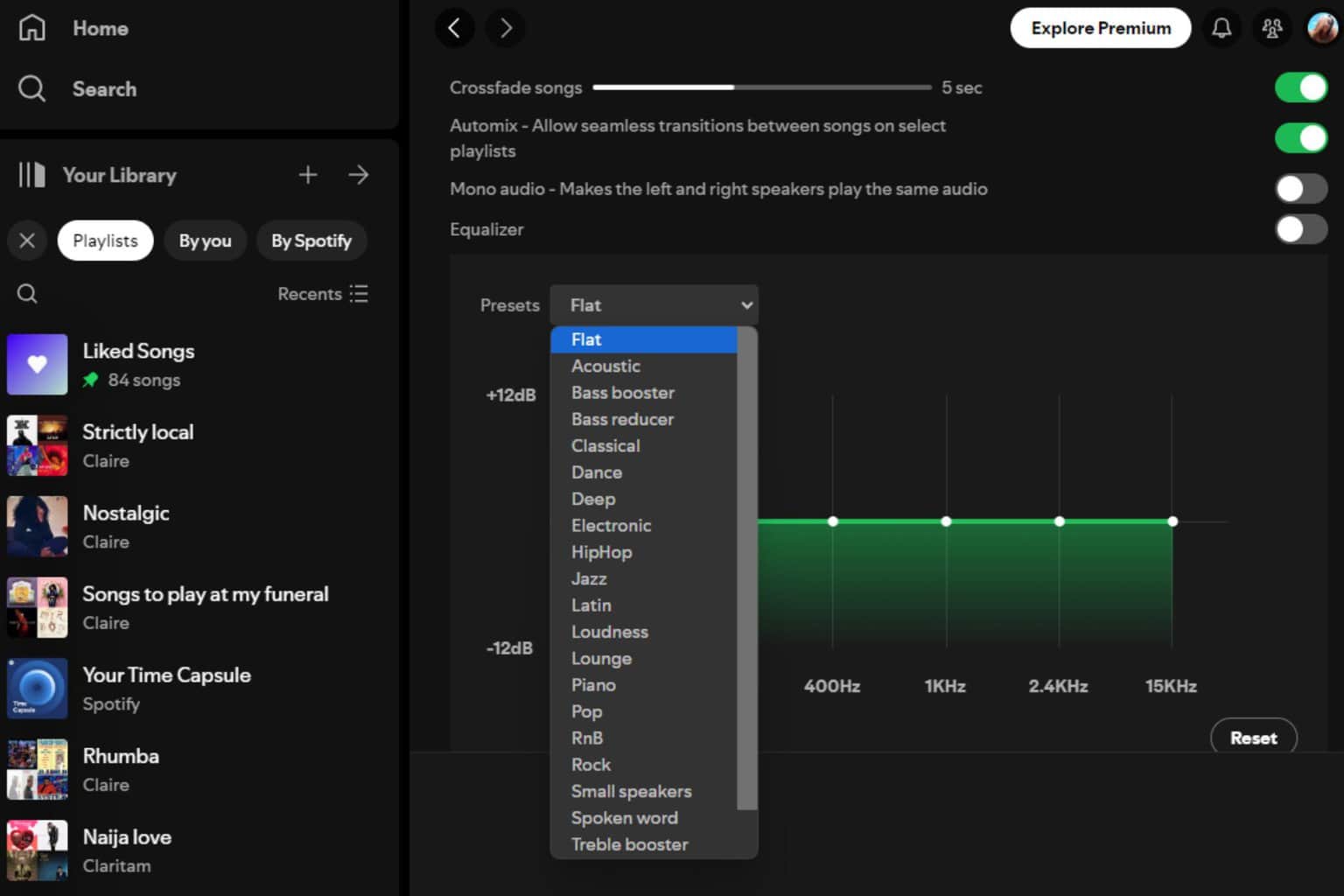Click the Explore Premium button
This screenshot has height=896, width=1344.
[x=1101, y=28]
